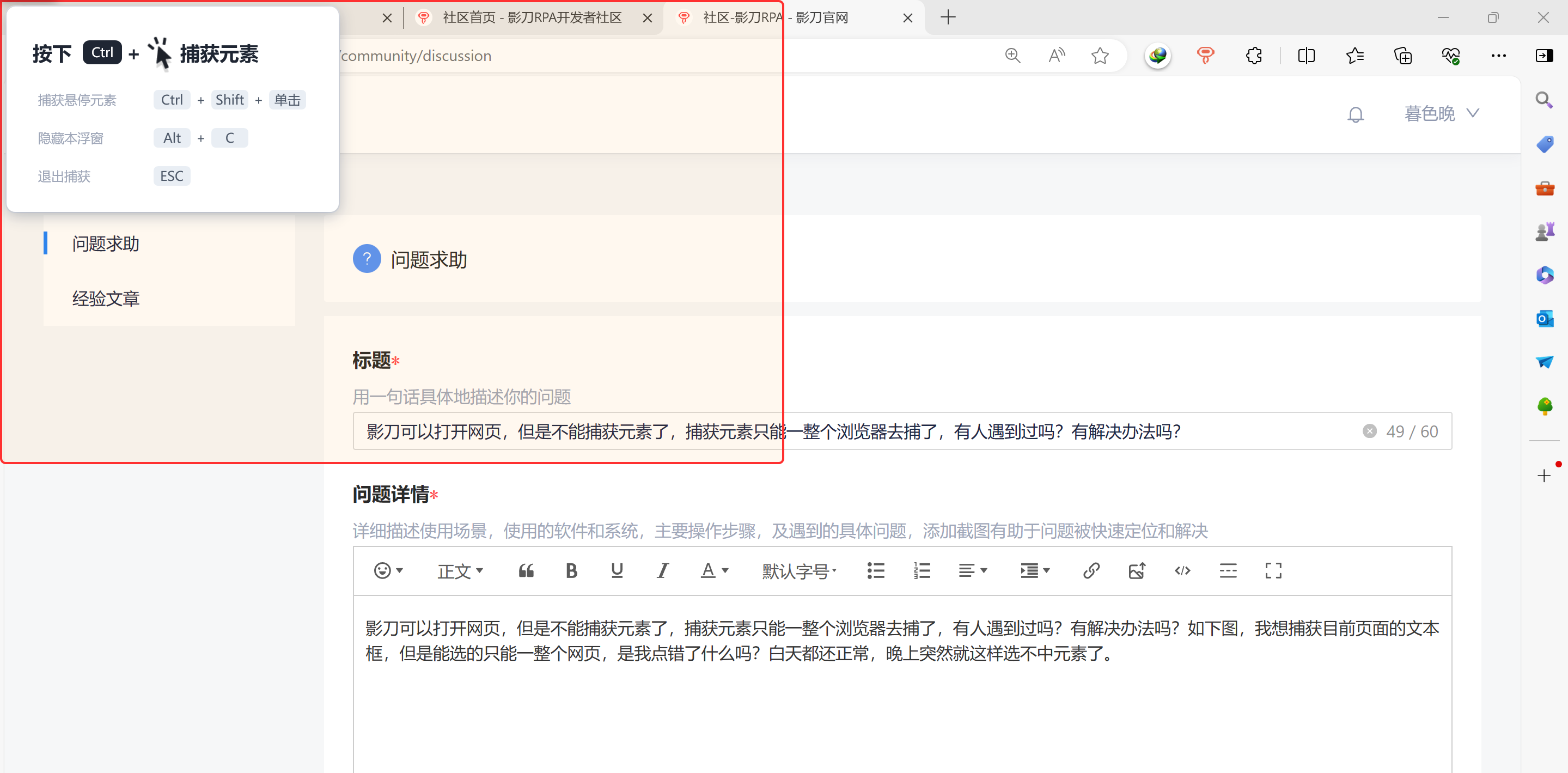This screenshot has width=1568, height=773.
Task: Insert an unordered bullet list
Action: pos(875,570)
